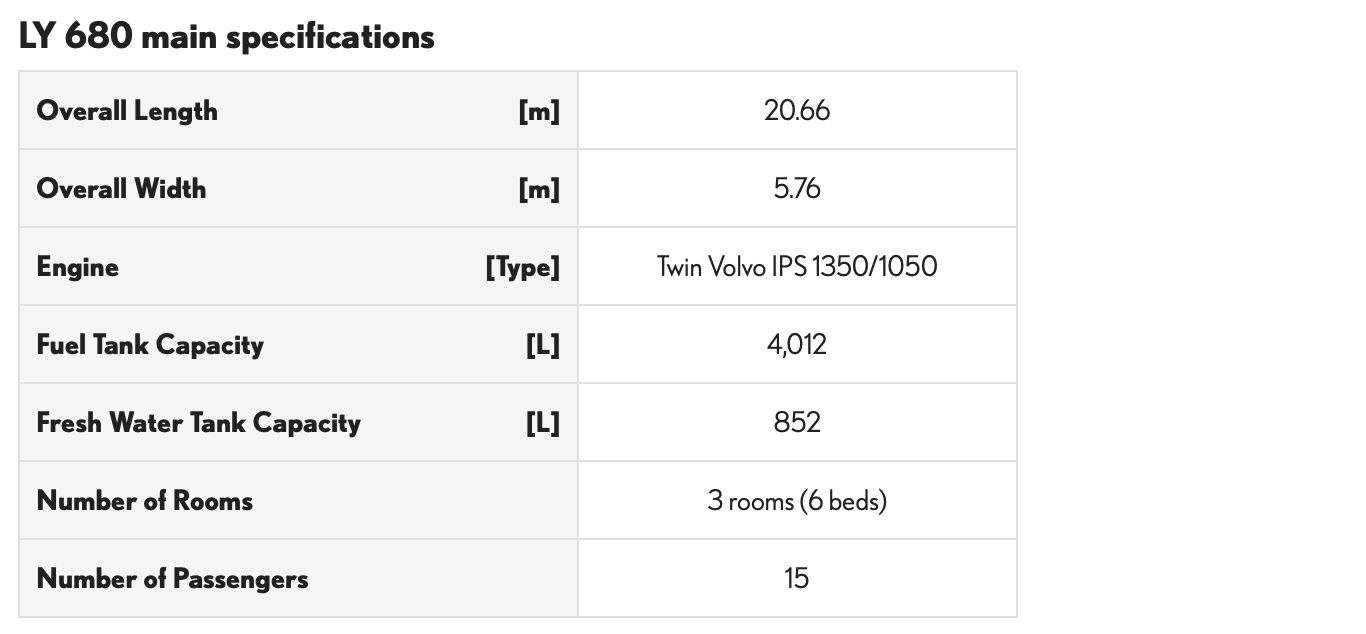The width and height of the screenshot is (1366, 634).
Task: Click the [L] unit beside Fresh Water Tank
Action: coord(543,424)
